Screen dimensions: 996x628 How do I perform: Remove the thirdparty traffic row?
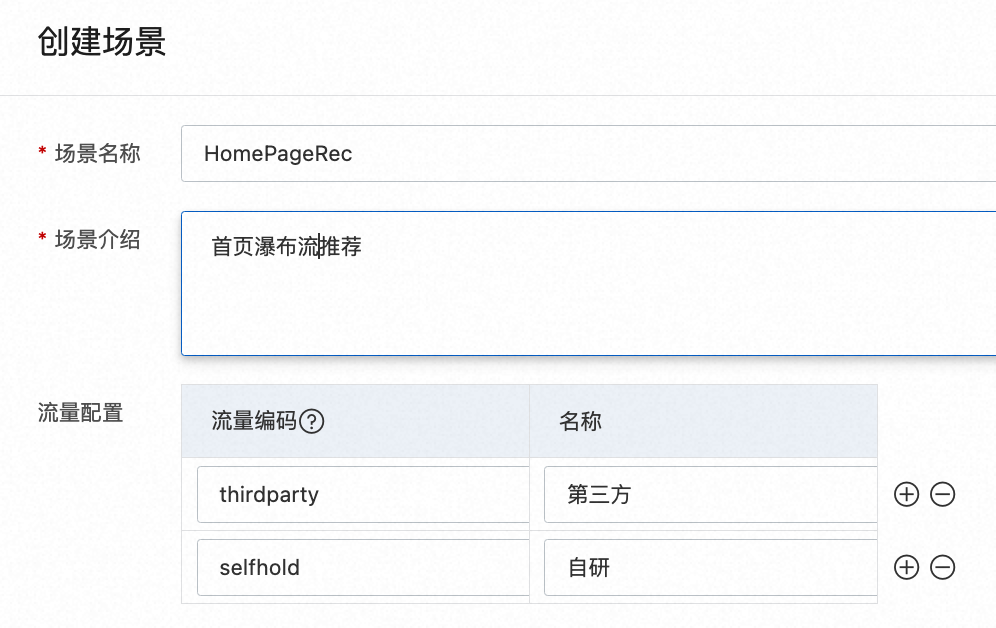[x=942, y=494]
